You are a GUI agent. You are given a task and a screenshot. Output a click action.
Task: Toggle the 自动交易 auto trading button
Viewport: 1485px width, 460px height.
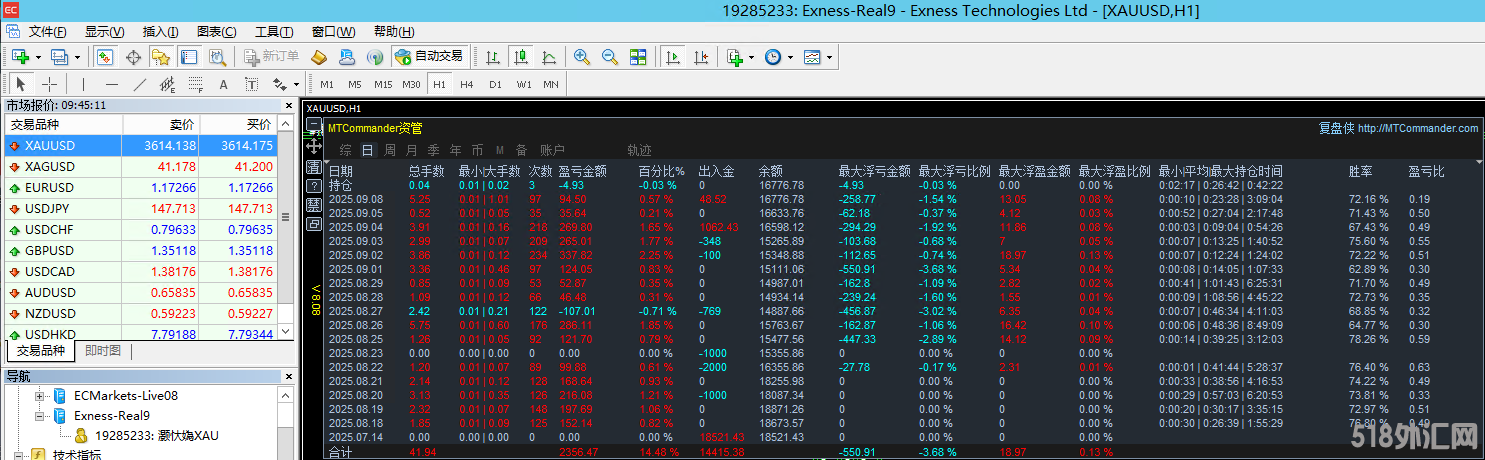(x=429, y=57)
